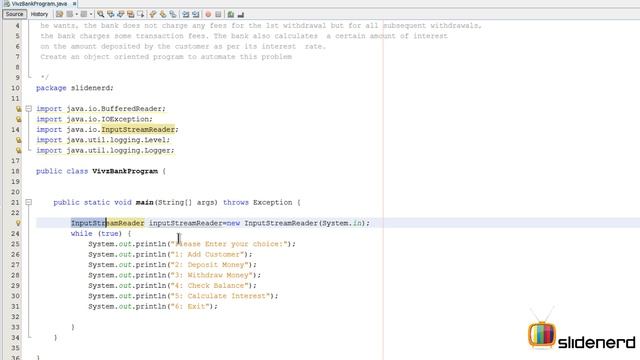Viewport: 640px width, 360px height.
Task: Click line number 24 in gutter
Action: pyautogui.click(x=15, y=233)
